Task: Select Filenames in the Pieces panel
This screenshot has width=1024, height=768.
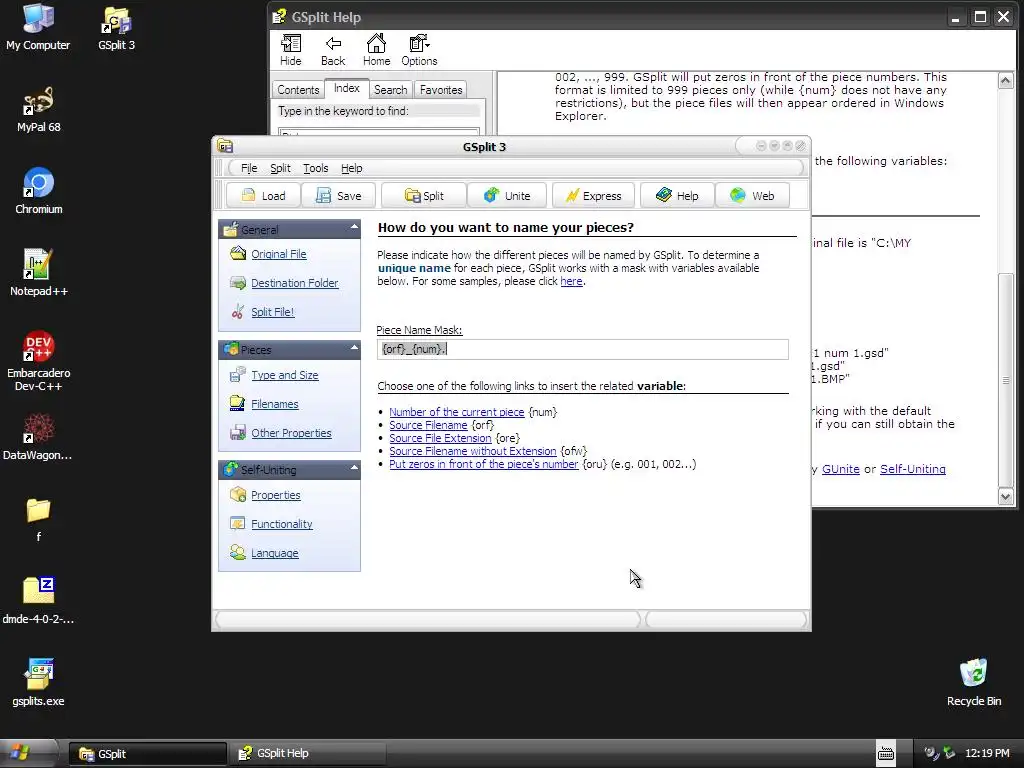Action: (x=275, y=404)
